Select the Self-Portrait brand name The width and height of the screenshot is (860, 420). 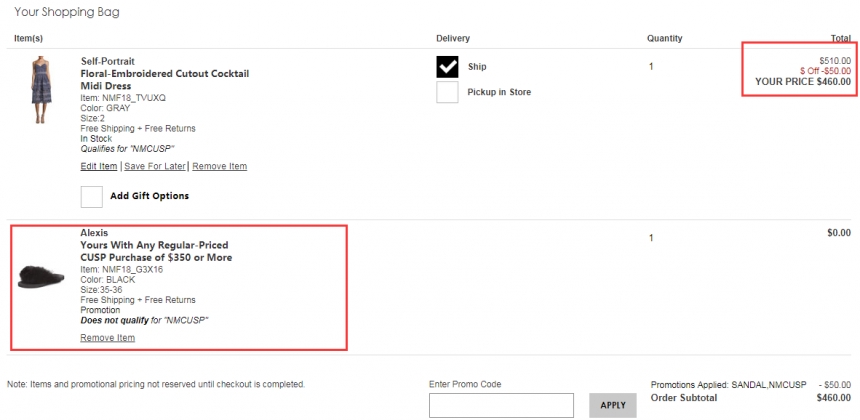point(108,61)
